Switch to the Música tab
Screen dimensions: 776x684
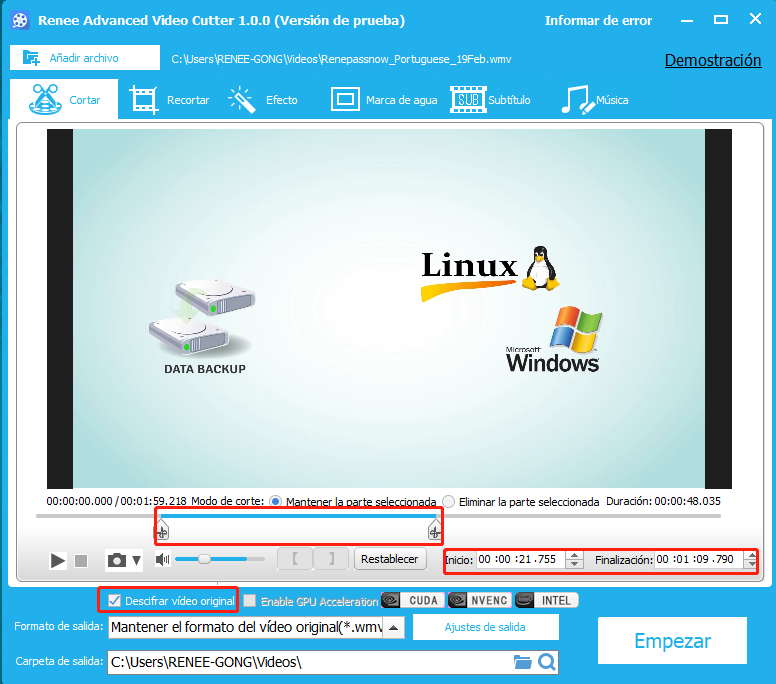click(595, 100)
